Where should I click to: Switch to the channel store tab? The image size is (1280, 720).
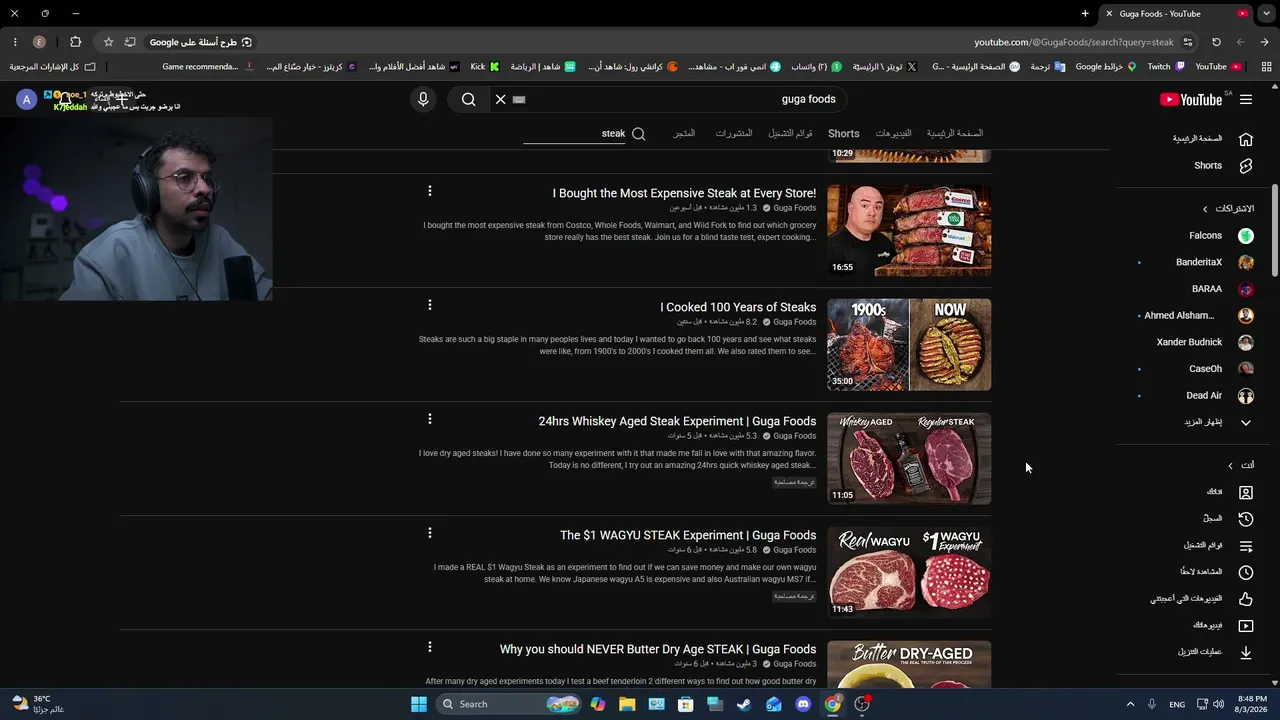point(684,133)
